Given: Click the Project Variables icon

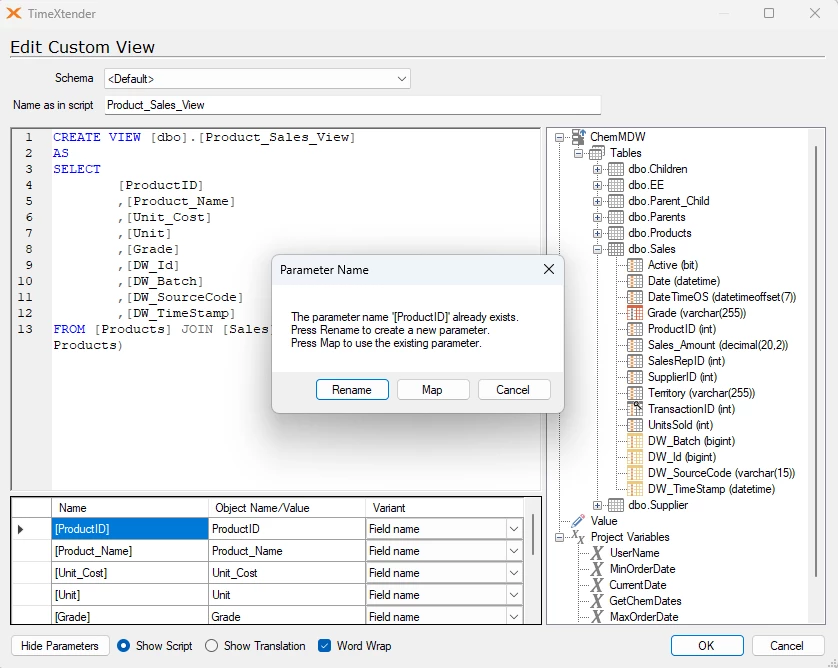Looking at the screenshot, I should [x=578, y=536].
